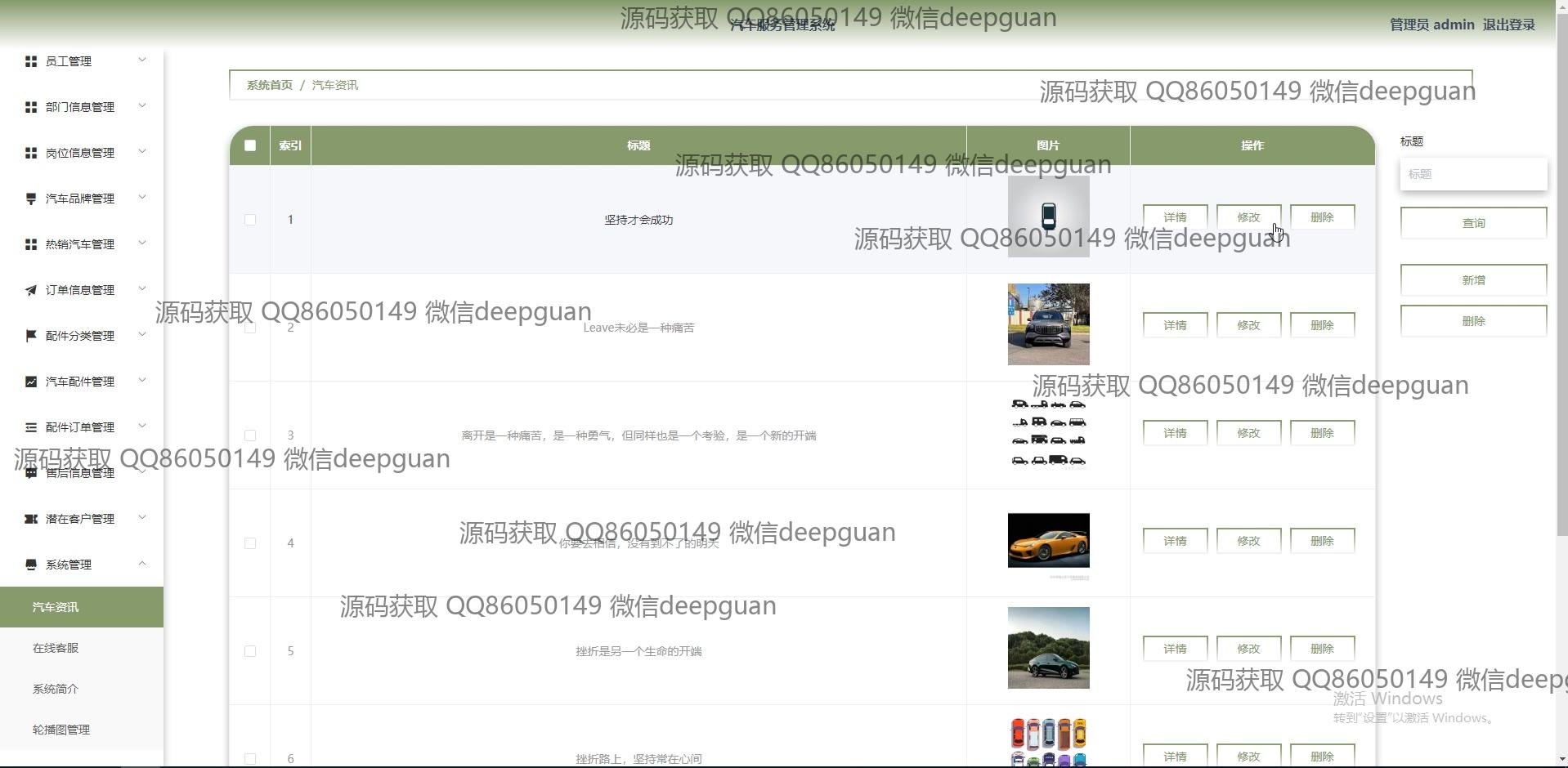Open the 潜在客户管理 menu label
Viewport: 1568px width, 768px height.
pyautogui.click(x=80, y=519)
